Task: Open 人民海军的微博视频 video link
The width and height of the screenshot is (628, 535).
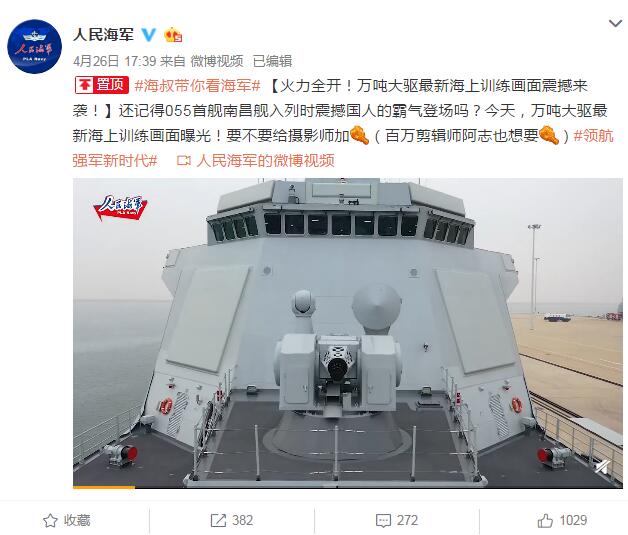Action: [x=265, y=161]
